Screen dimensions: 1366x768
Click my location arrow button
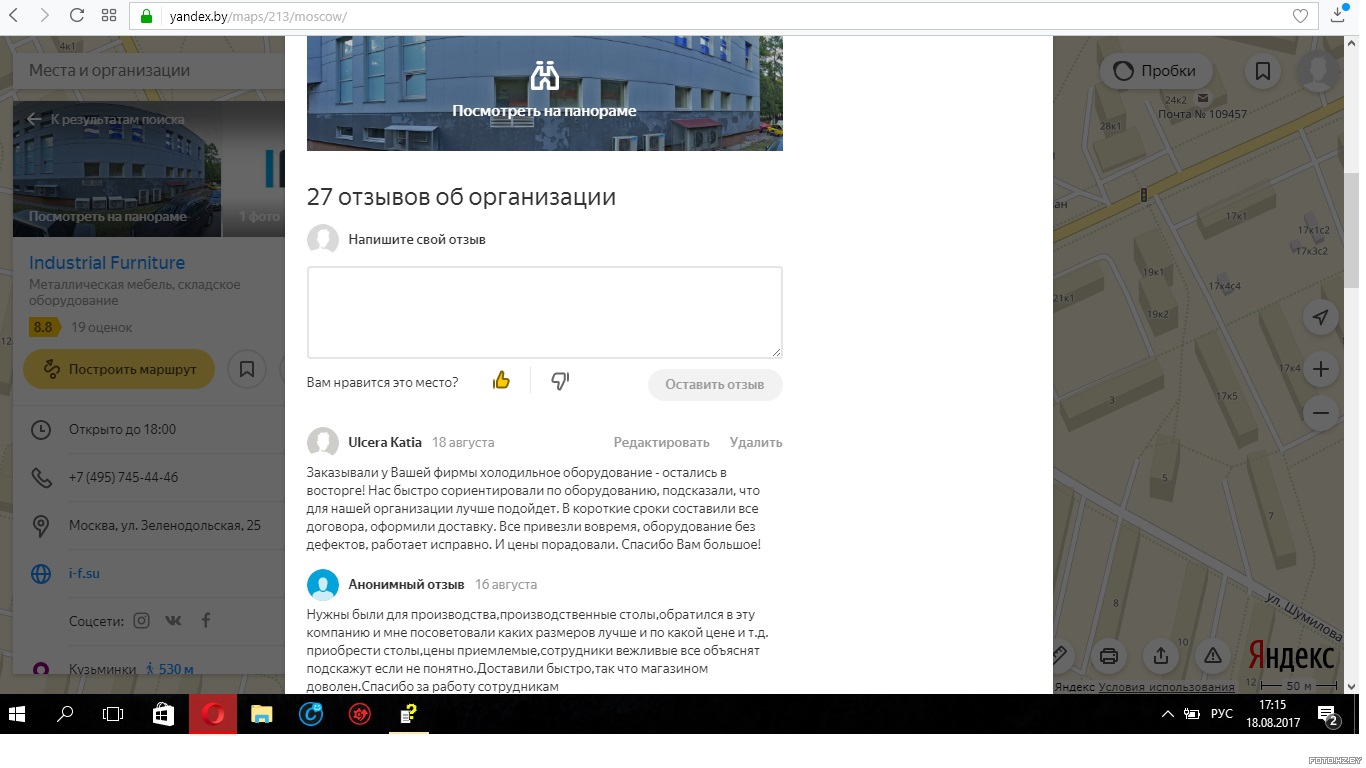click(x=1320, y=317)
